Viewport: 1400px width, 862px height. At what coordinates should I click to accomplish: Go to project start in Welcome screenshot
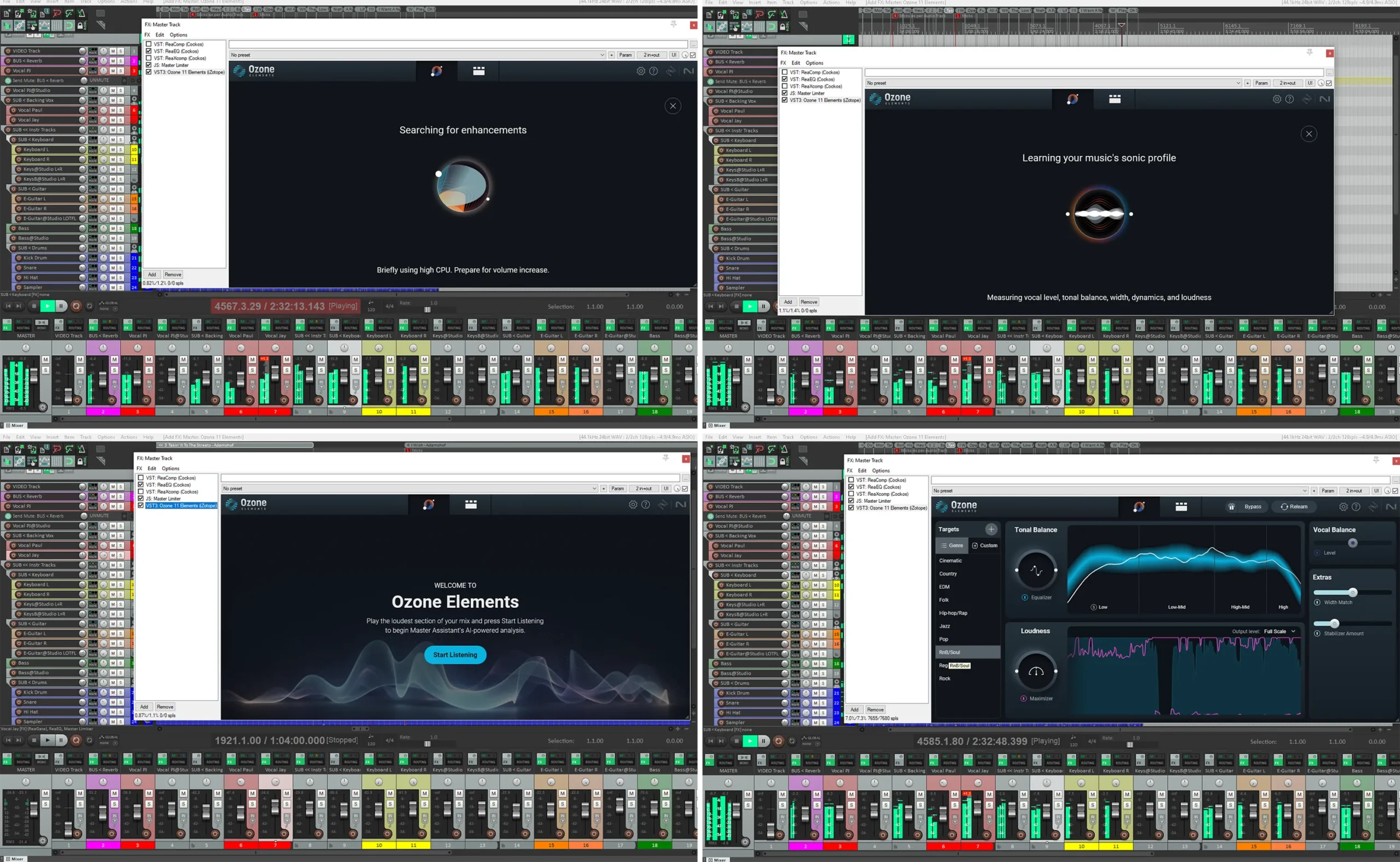tap(8, 740)
